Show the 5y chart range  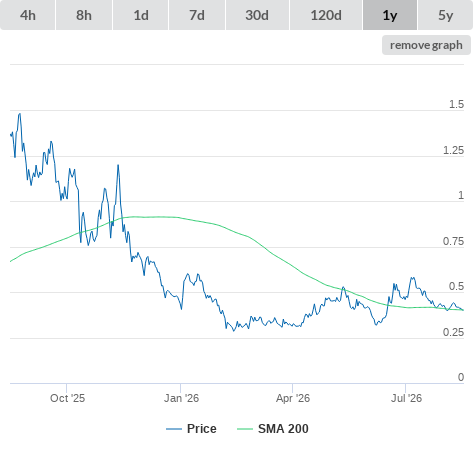tap(446, 15)
